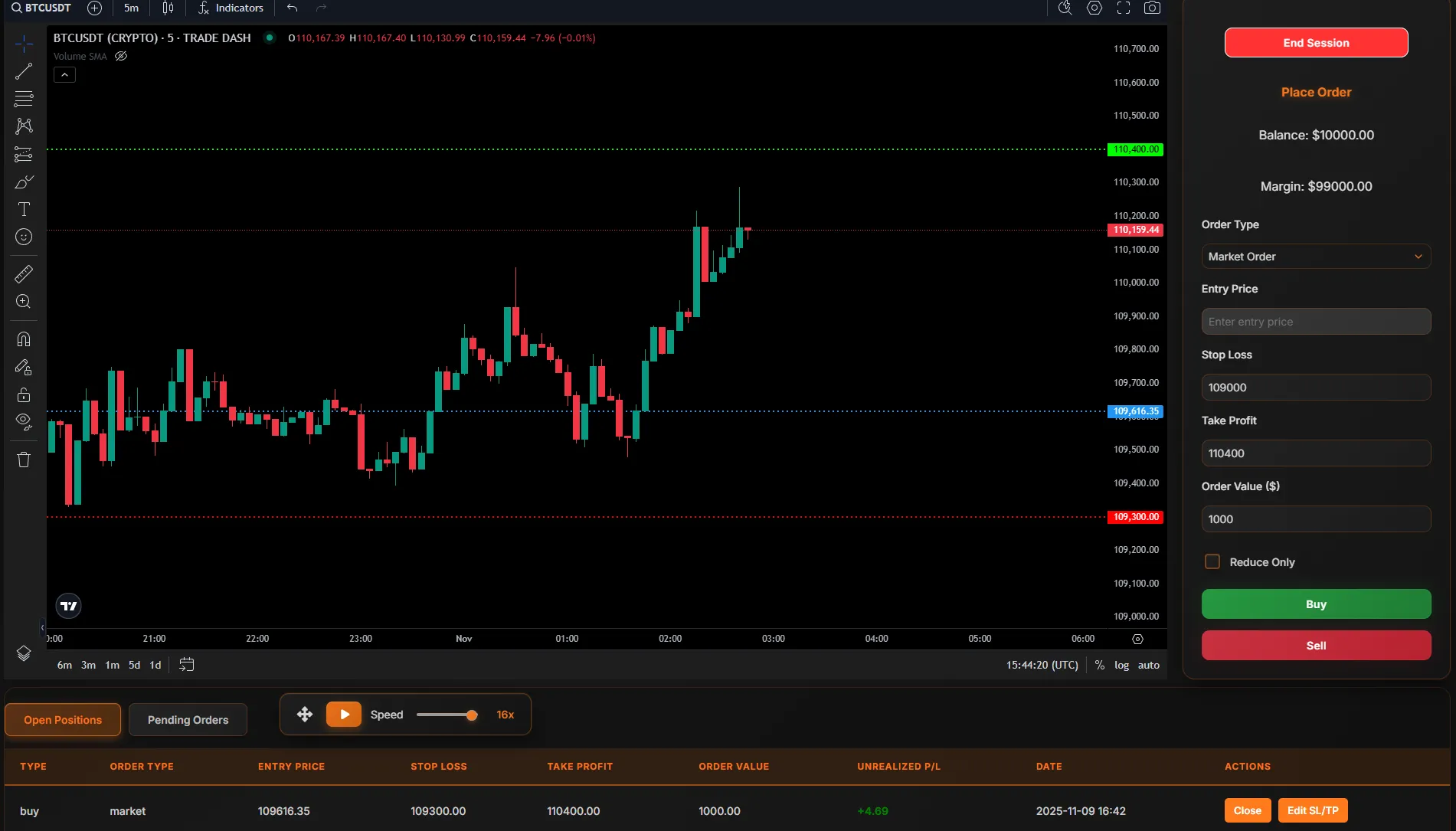Select the zoom in tool
Viewport: 1456px width, 831px height.
(24, 301)
